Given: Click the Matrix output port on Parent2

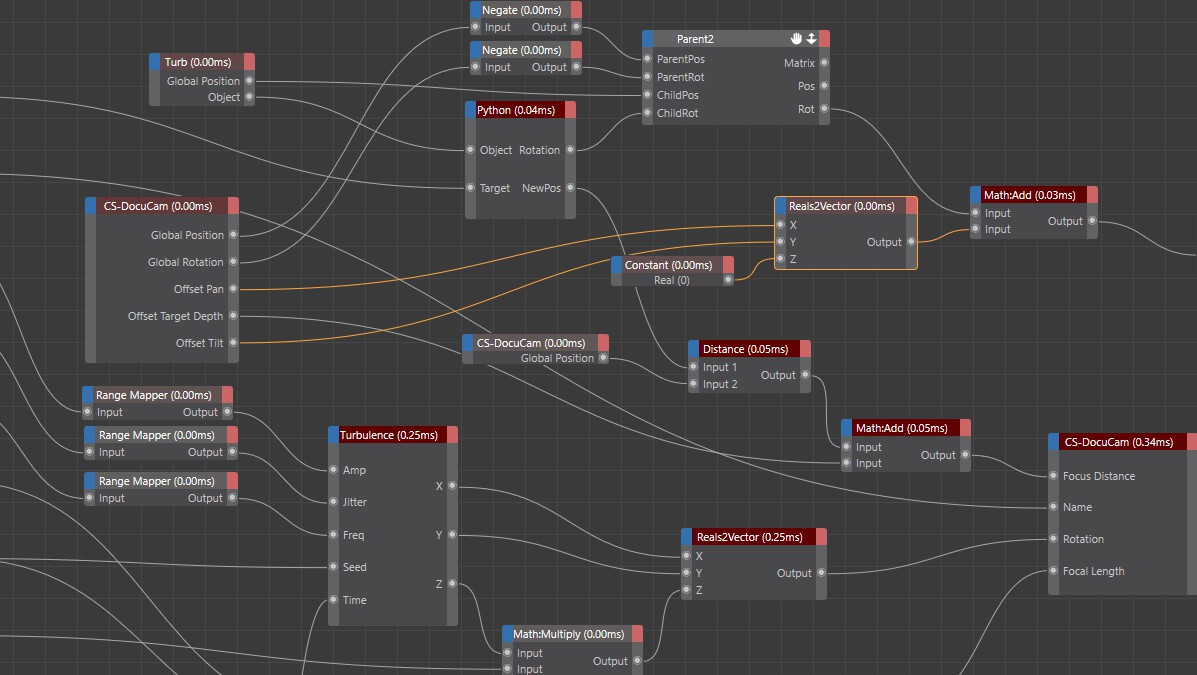Looking at the screenshot, I should click(x=824, y=63).
